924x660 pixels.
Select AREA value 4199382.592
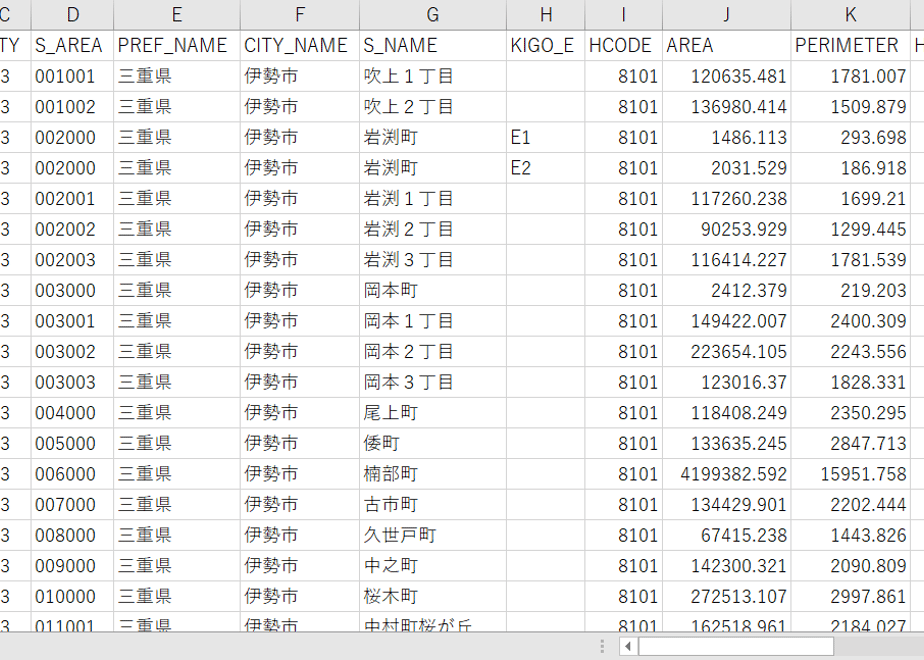coord(727,474)
